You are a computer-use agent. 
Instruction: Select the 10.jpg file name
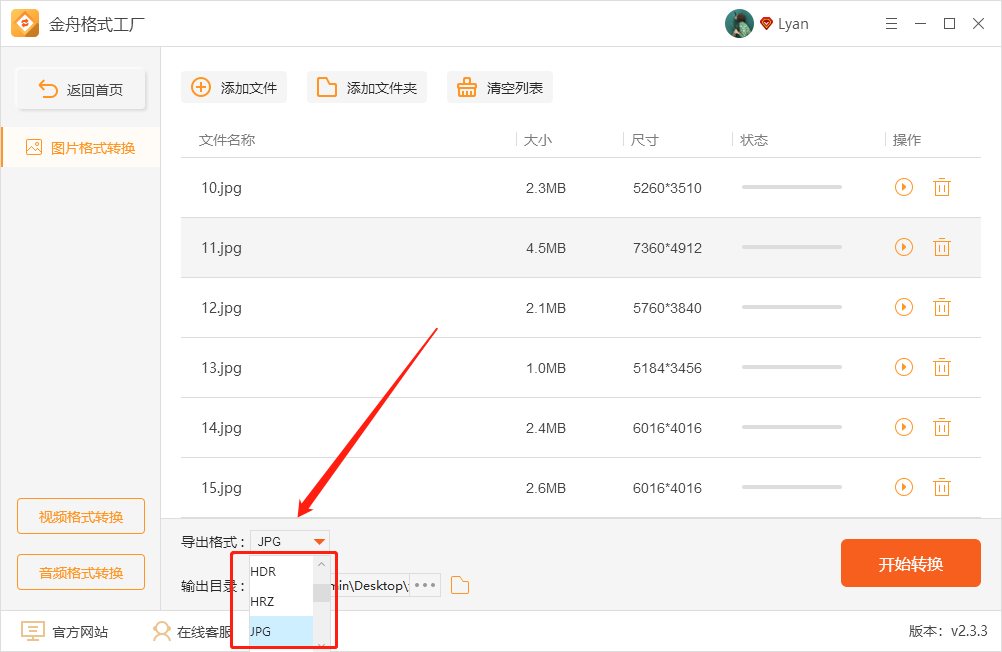(x=221, y=188)
